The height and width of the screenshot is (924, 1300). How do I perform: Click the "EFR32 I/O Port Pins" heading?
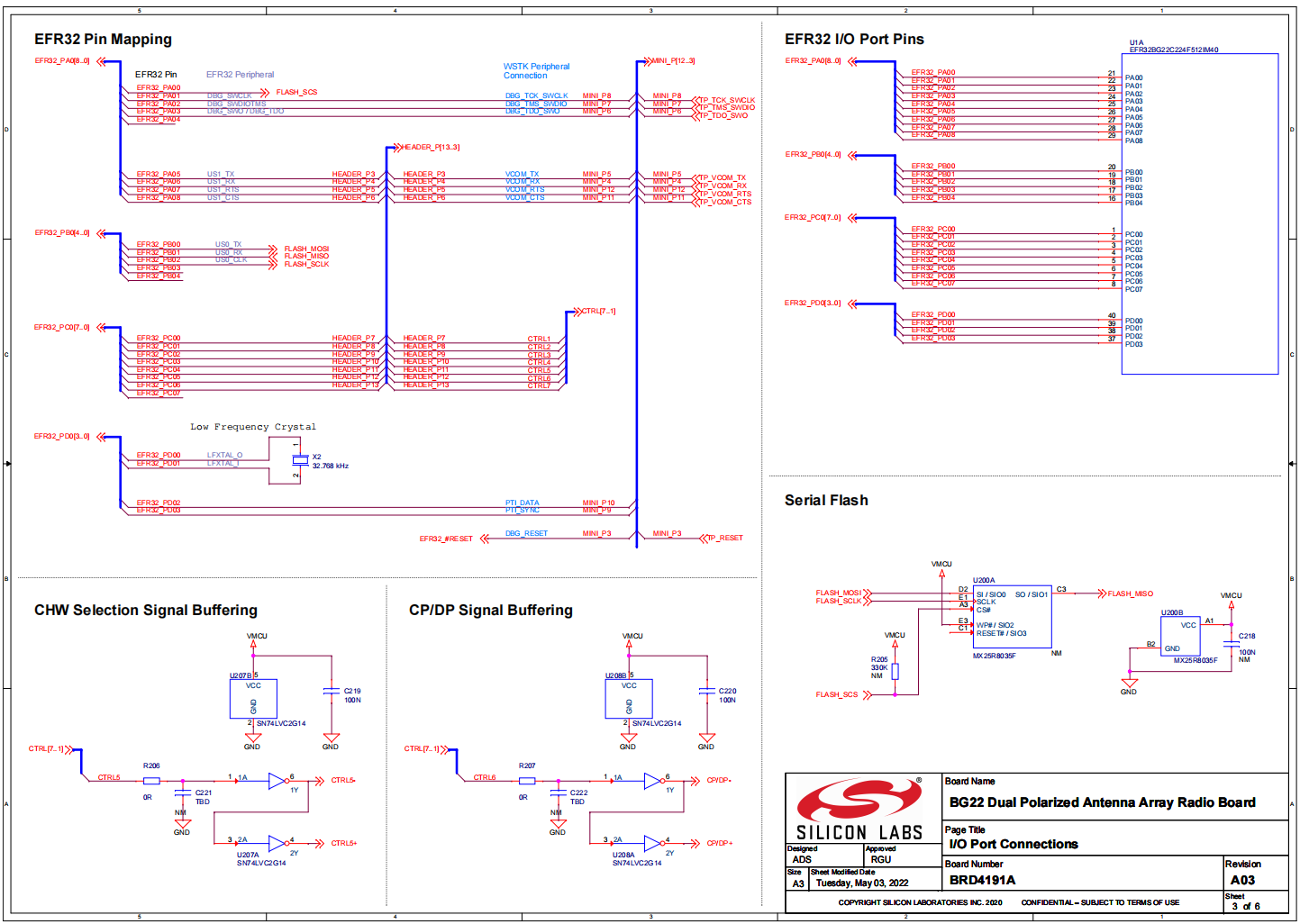pyautogui.click(x=854, y=40)
